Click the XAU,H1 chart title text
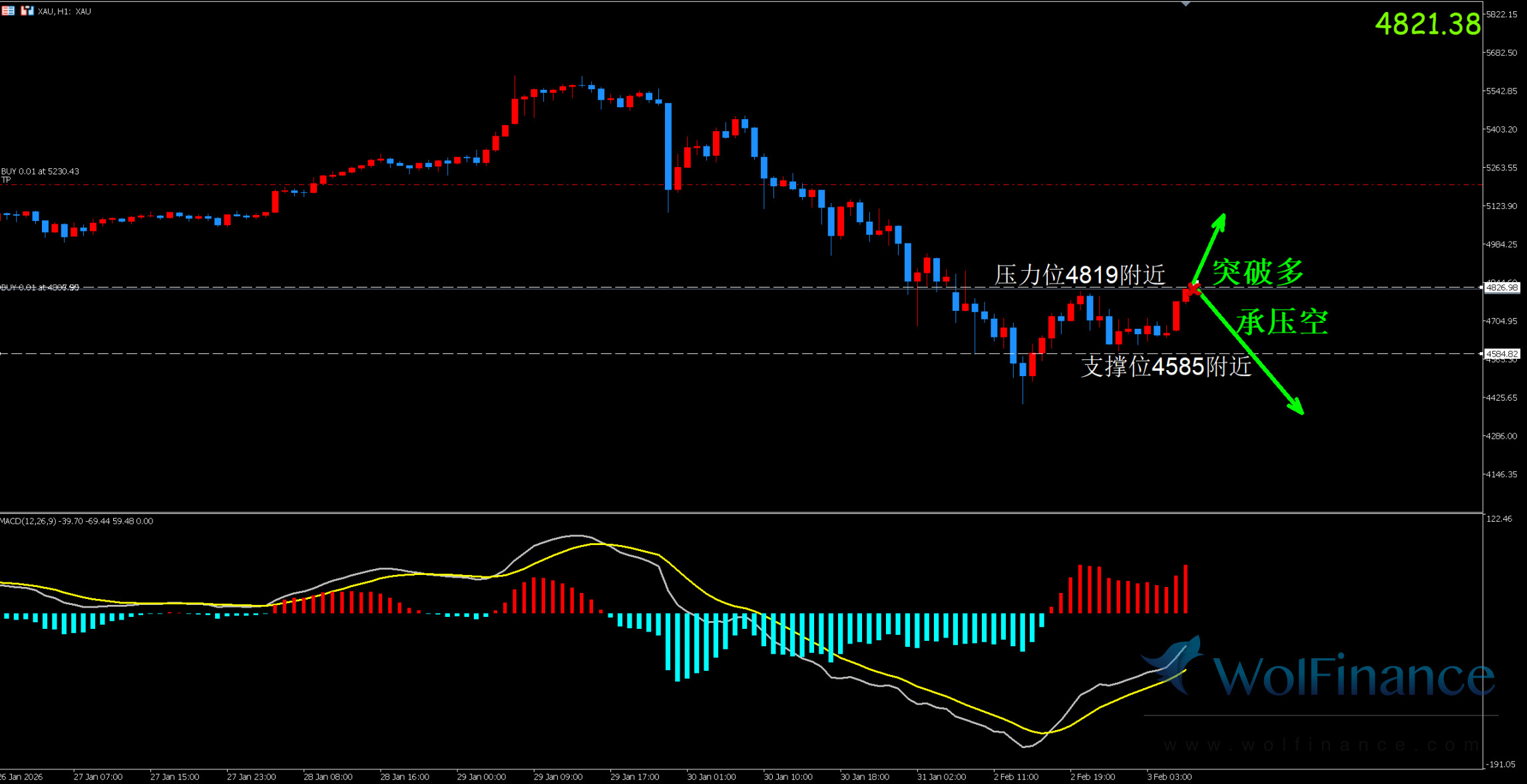The image size is (1527, 784). pos(65,11)
